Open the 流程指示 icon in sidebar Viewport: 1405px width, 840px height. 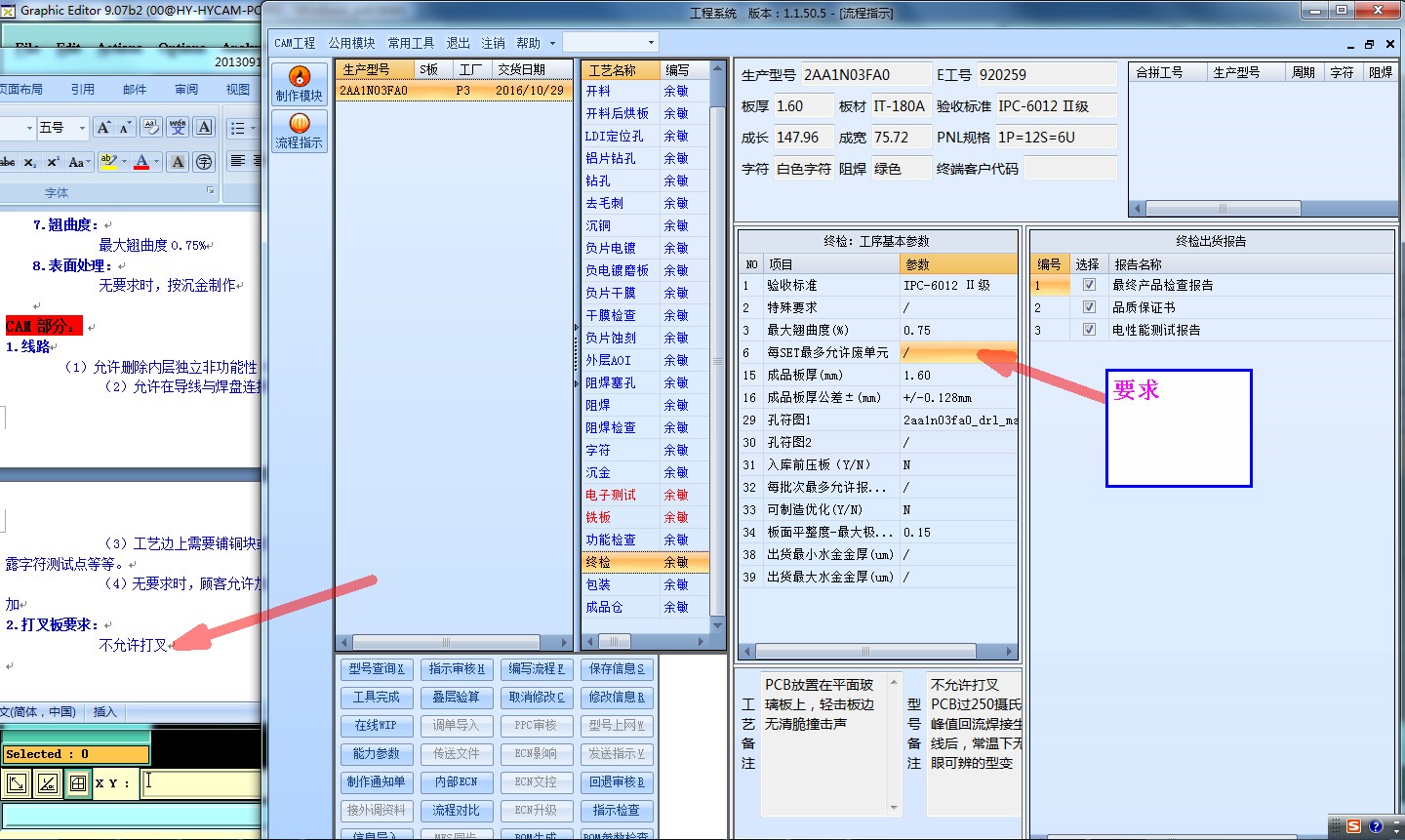[x=299, y=130]
